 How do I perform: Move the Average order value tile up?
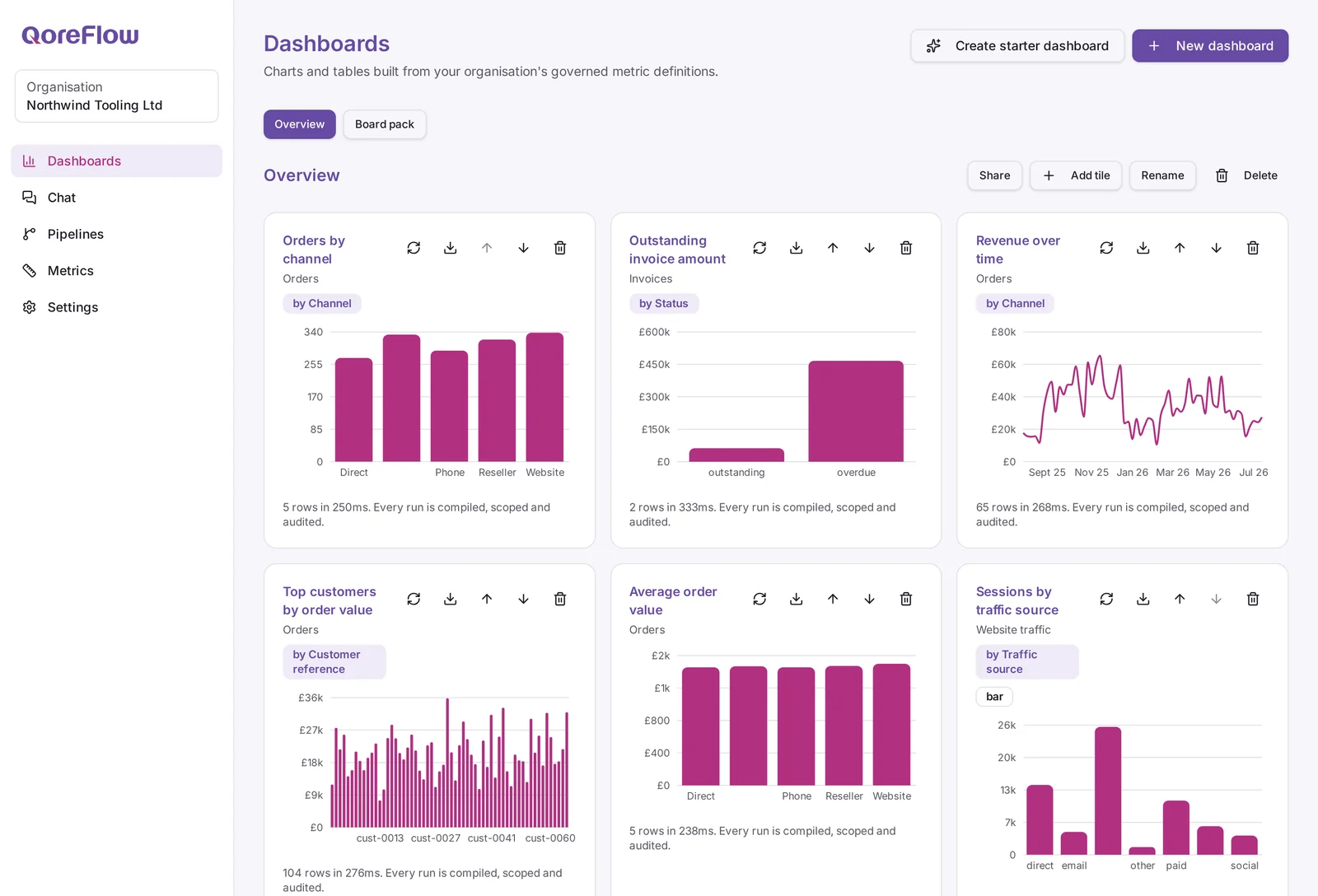[x=833, y=599]
